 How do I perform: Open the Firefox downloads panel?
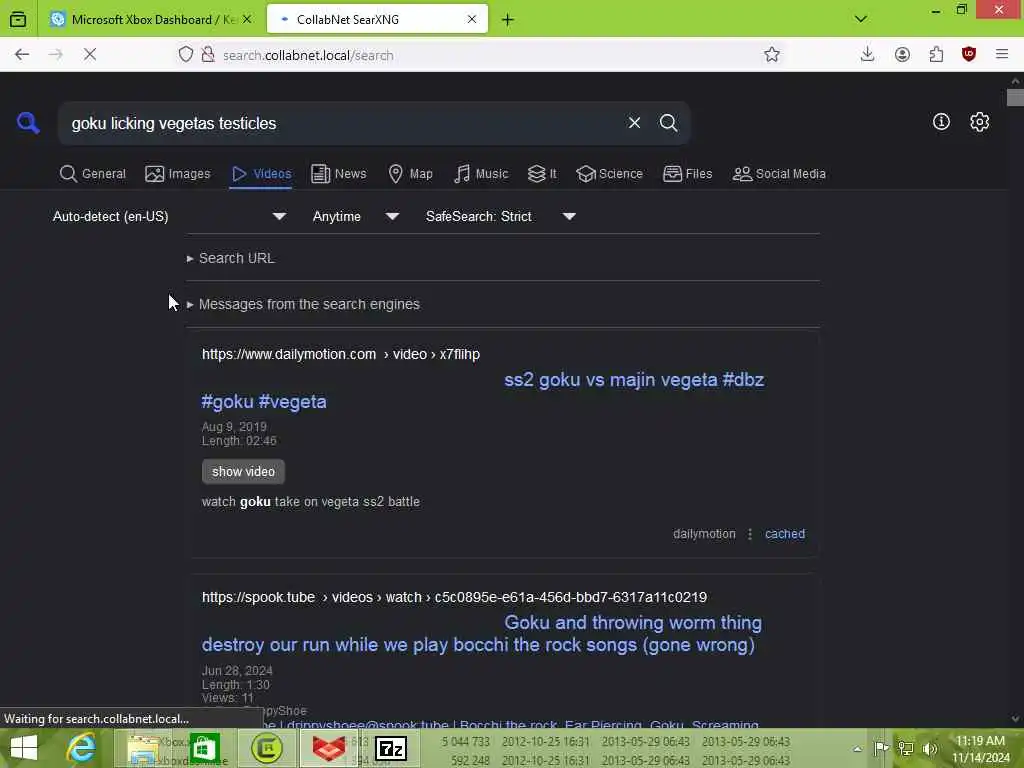(867, 54)
